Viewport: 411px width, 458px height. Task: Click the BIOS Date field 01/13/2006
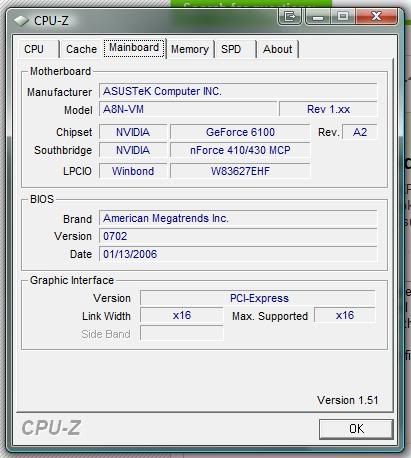[x=238, y=254]
